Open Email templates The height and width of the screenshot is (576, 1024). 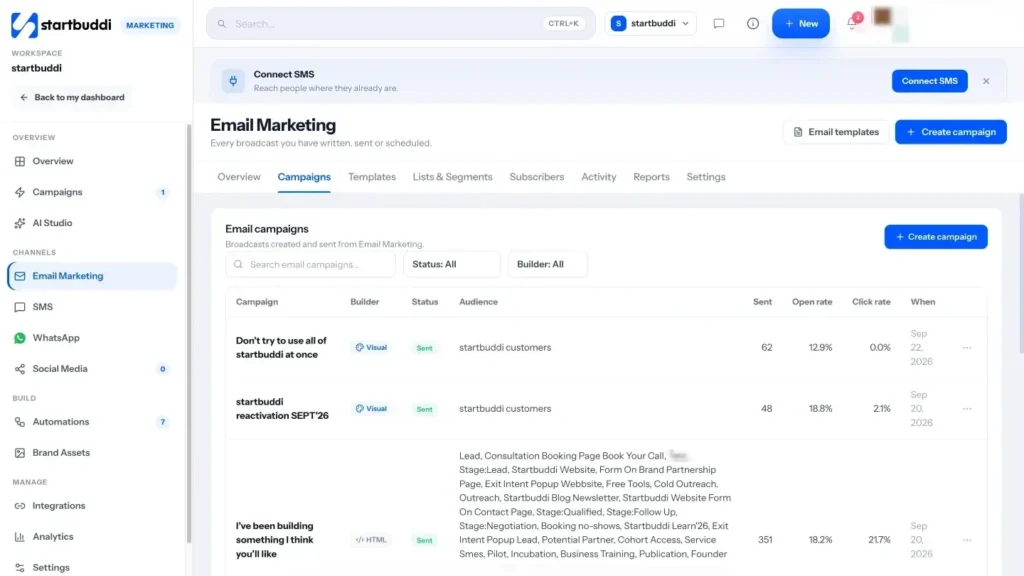pos(836,132)
